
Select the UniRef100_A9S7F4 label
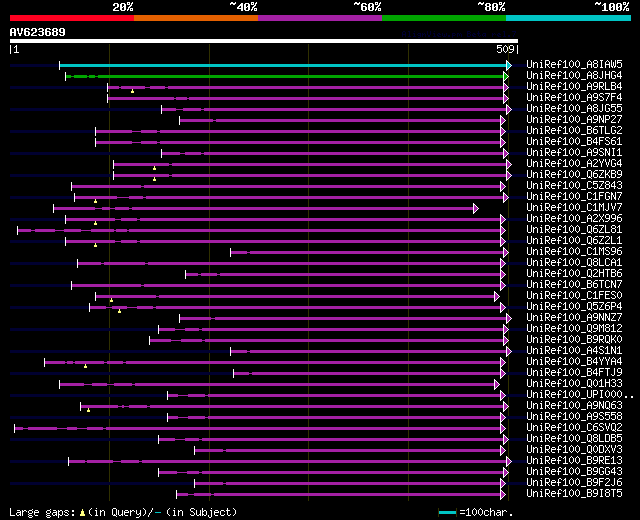(x=574, y=98)
